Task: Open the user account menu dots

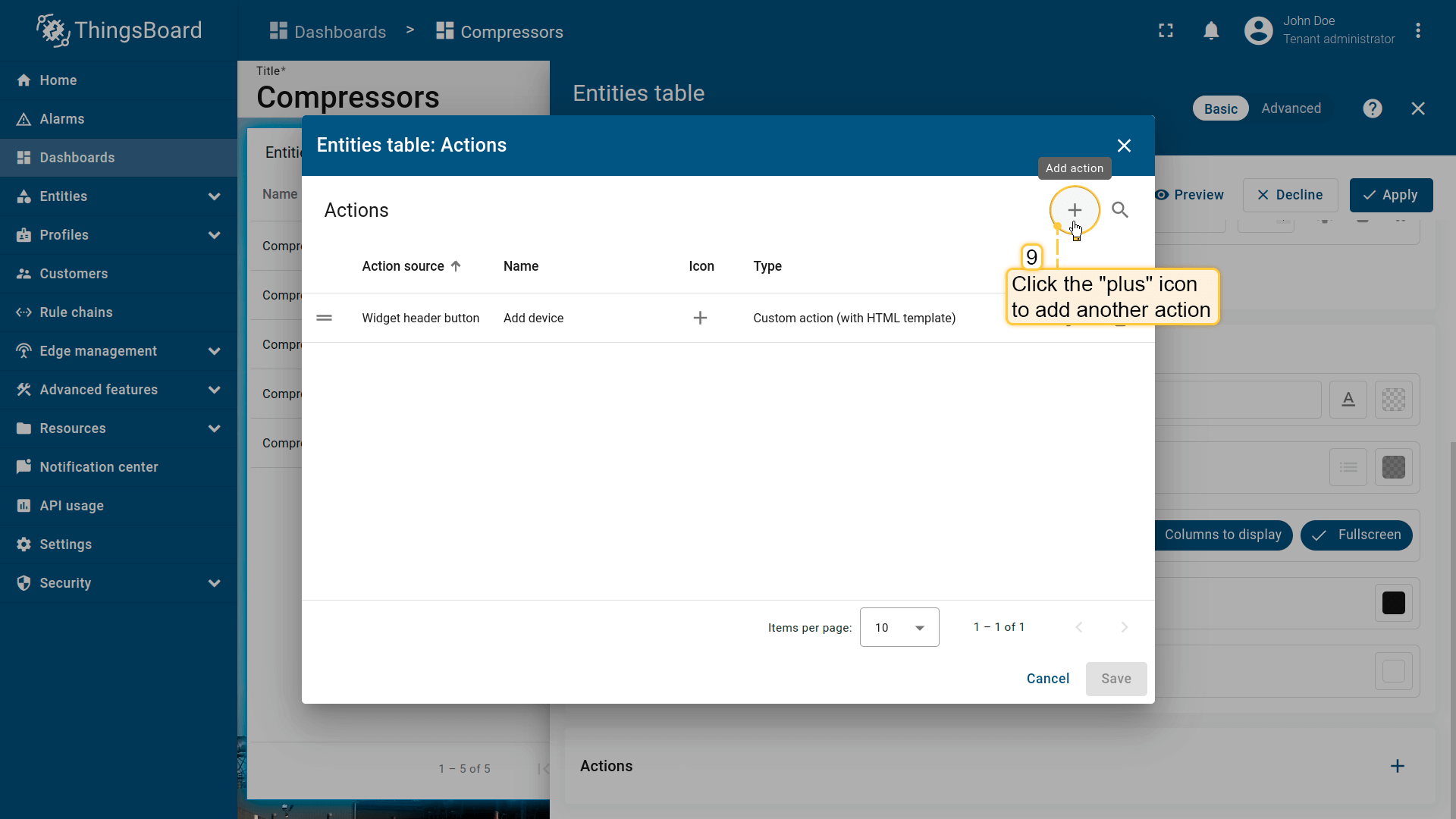Action: (x=1417, y=31)
